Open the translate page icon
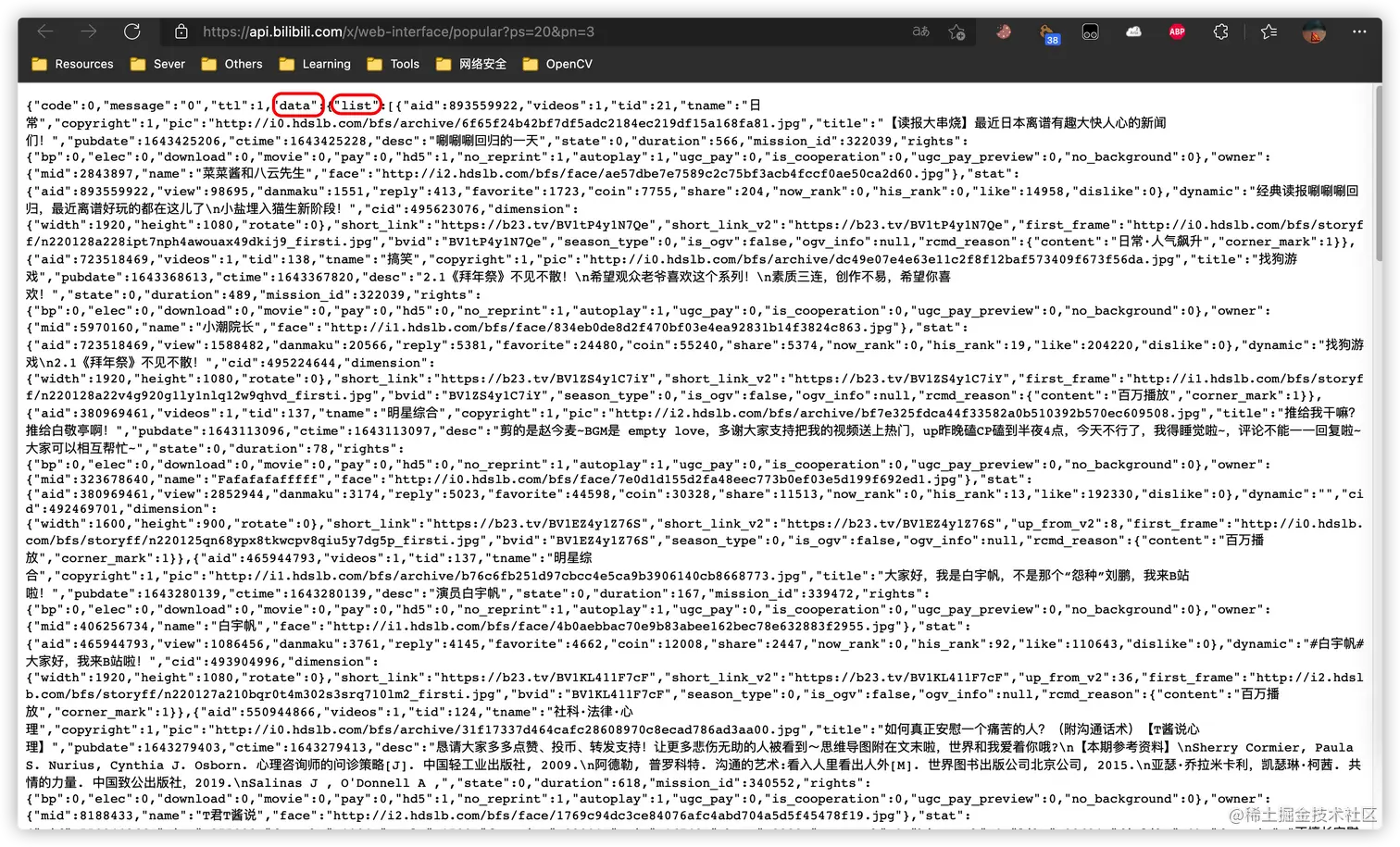Viewport: 1400px width, 847px height. 920,31
